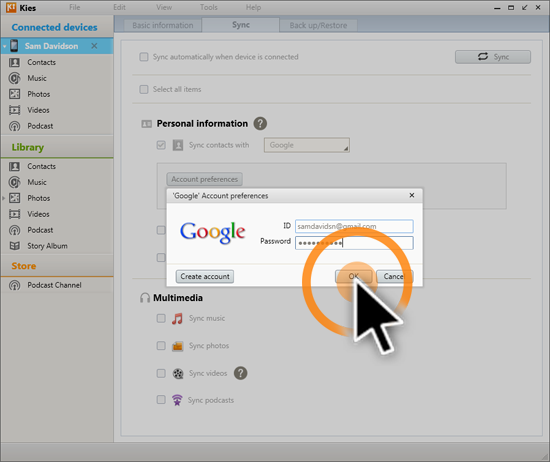This screenshot has width=550, height=462.
Task: Open the Help menu
Action: 253,7
